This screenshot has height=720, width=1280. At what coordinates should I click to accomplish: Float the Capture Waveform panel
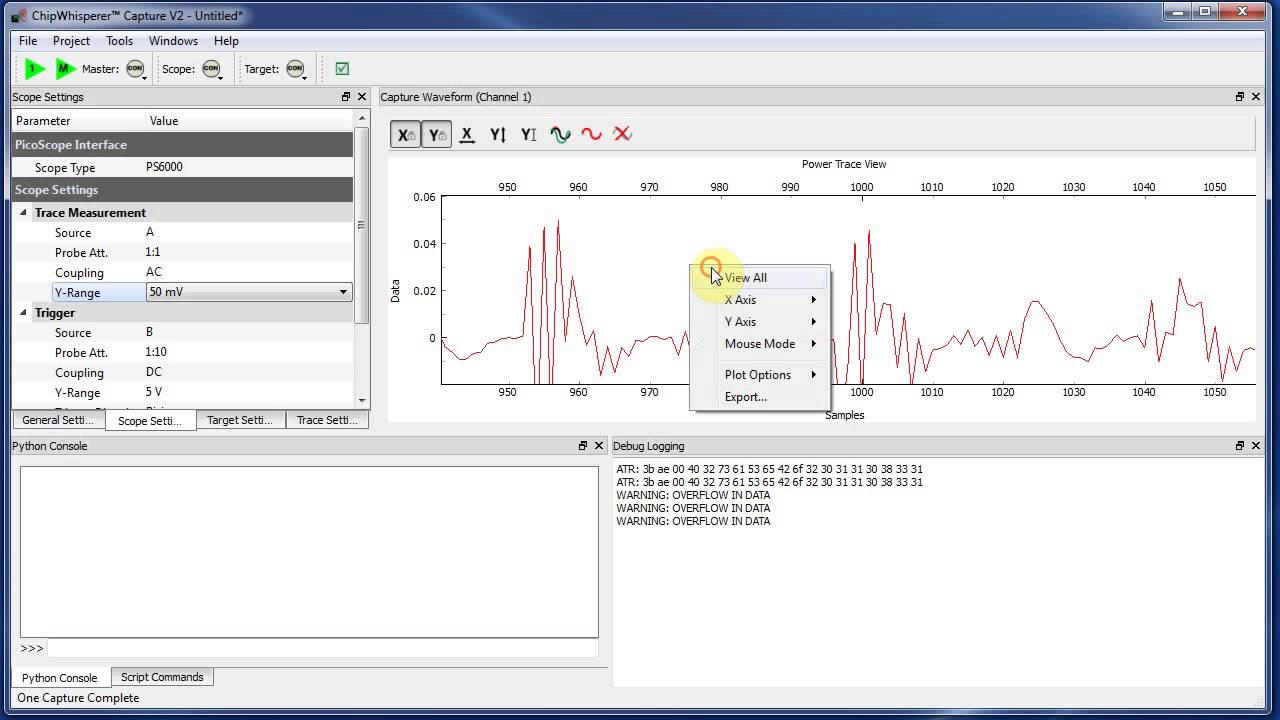pos(1240,97)
